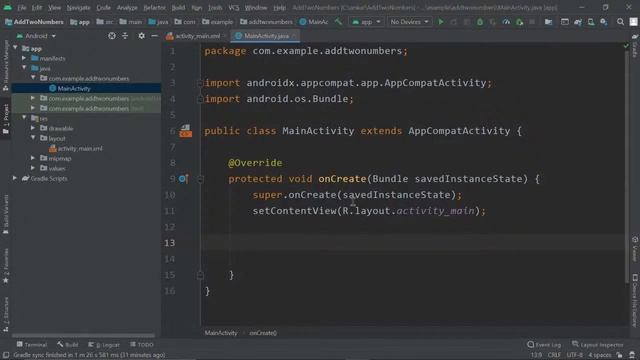This screenshot has width=640, height=360.
Task: Open the app run configuration dropdown
Action: 366,22
